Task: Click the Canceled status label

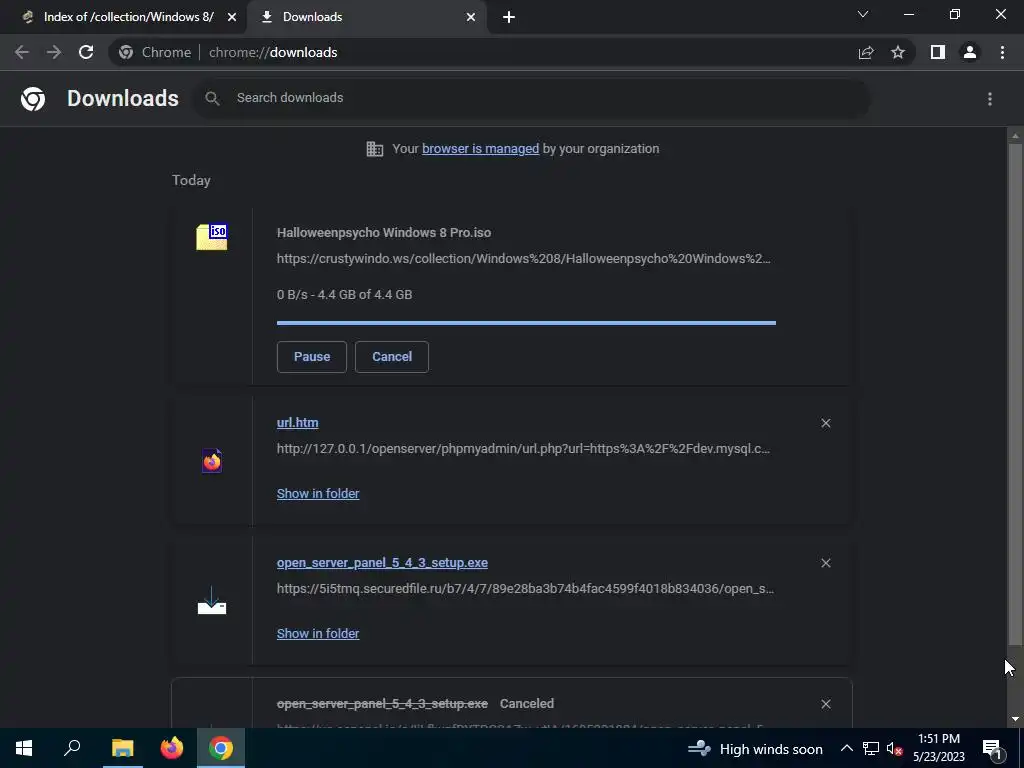Action: (527, 703)
